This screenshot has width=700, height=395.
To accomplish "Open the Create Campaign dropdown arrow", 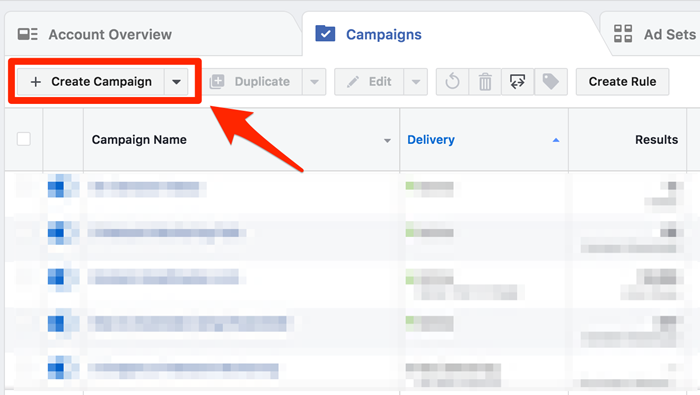I will pyautogui.click(x=176, y=82).
